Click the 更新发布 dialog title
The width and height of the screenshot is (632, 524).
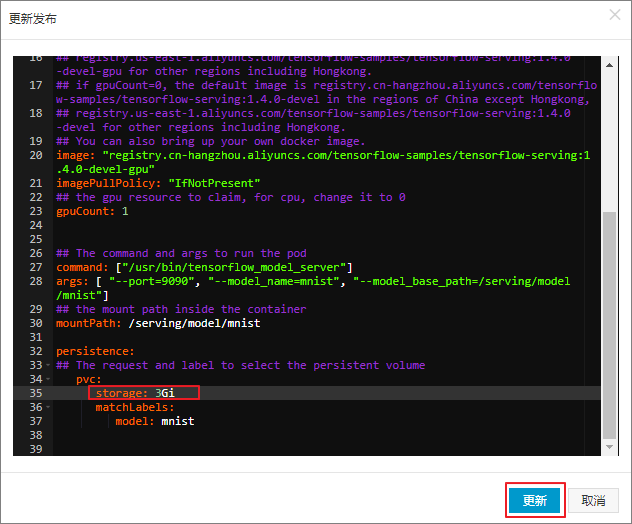coord(33,19)
